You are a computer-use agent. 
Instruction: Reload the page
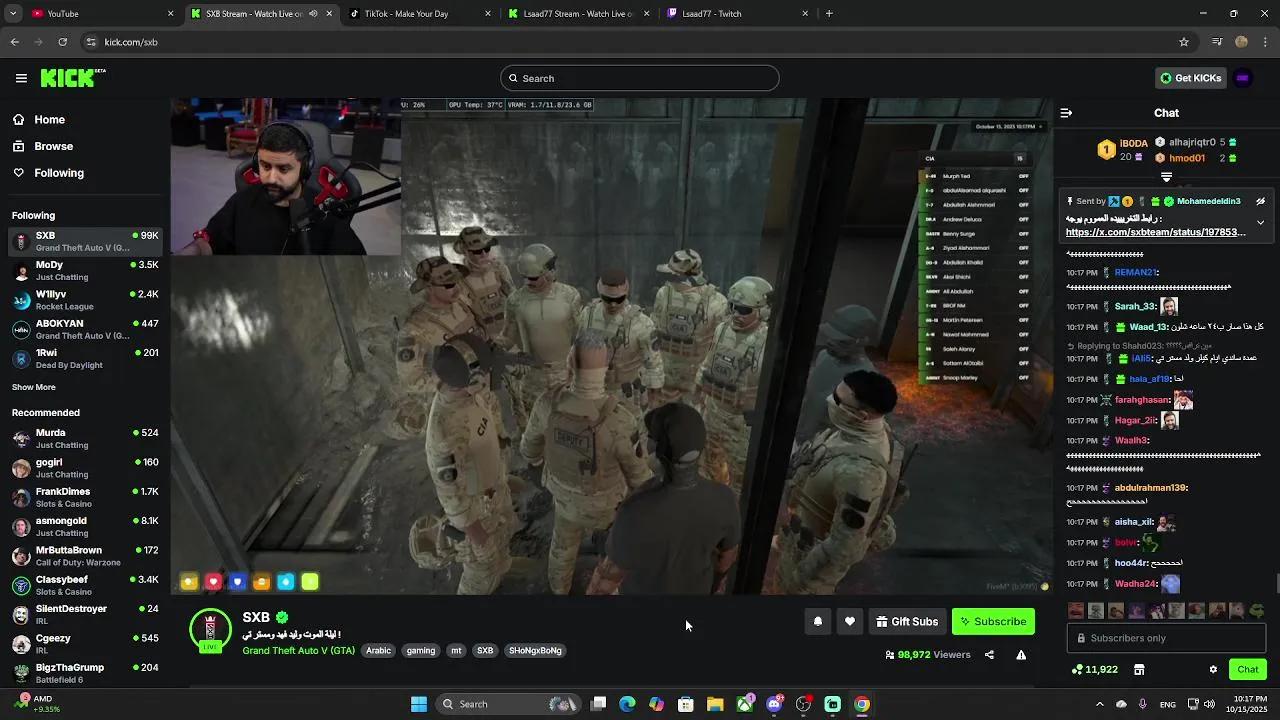pyautogui.click(x=62, y=42)
